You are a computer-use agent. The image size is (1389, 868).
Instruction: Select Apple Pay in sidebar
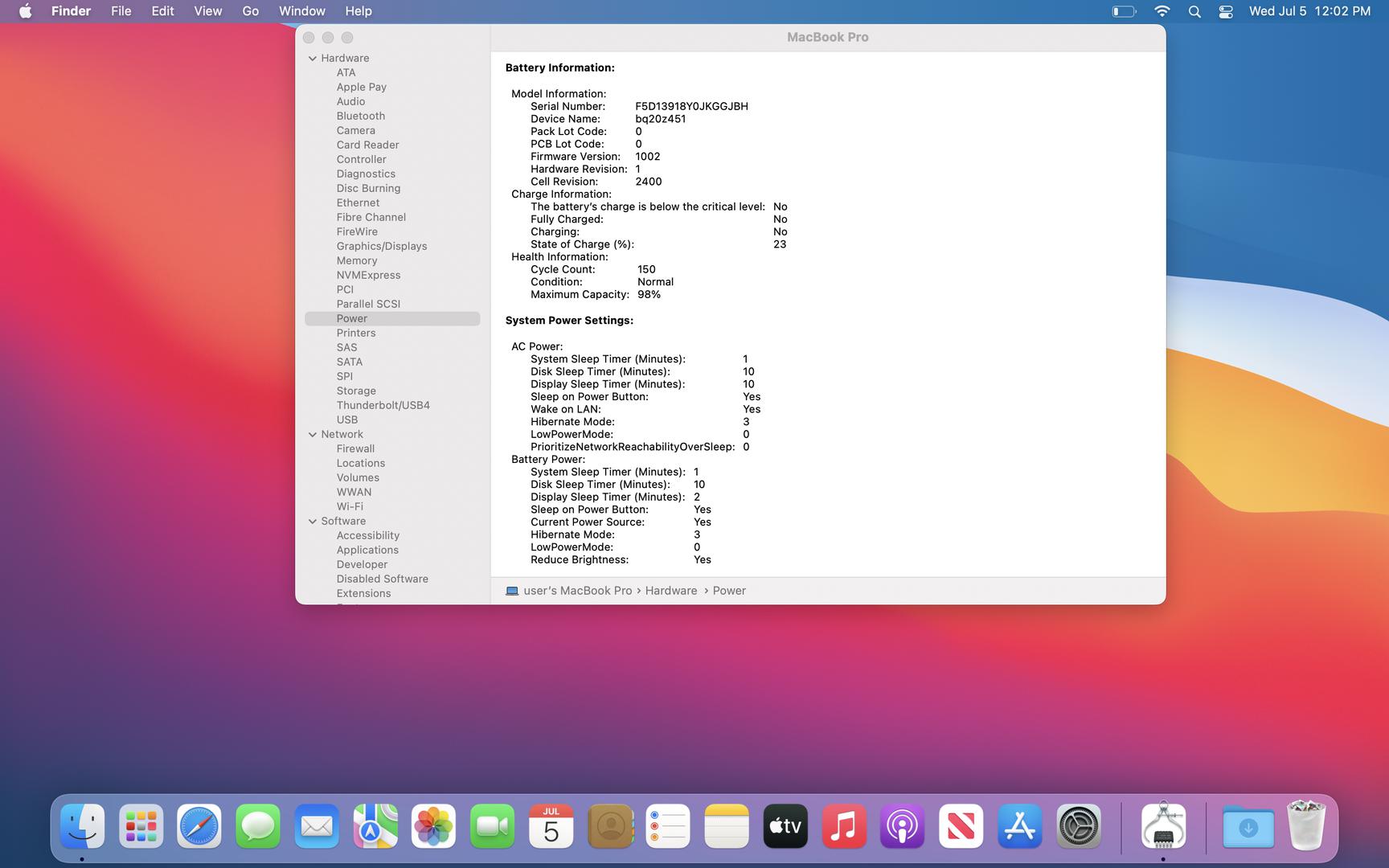[361, 87]
